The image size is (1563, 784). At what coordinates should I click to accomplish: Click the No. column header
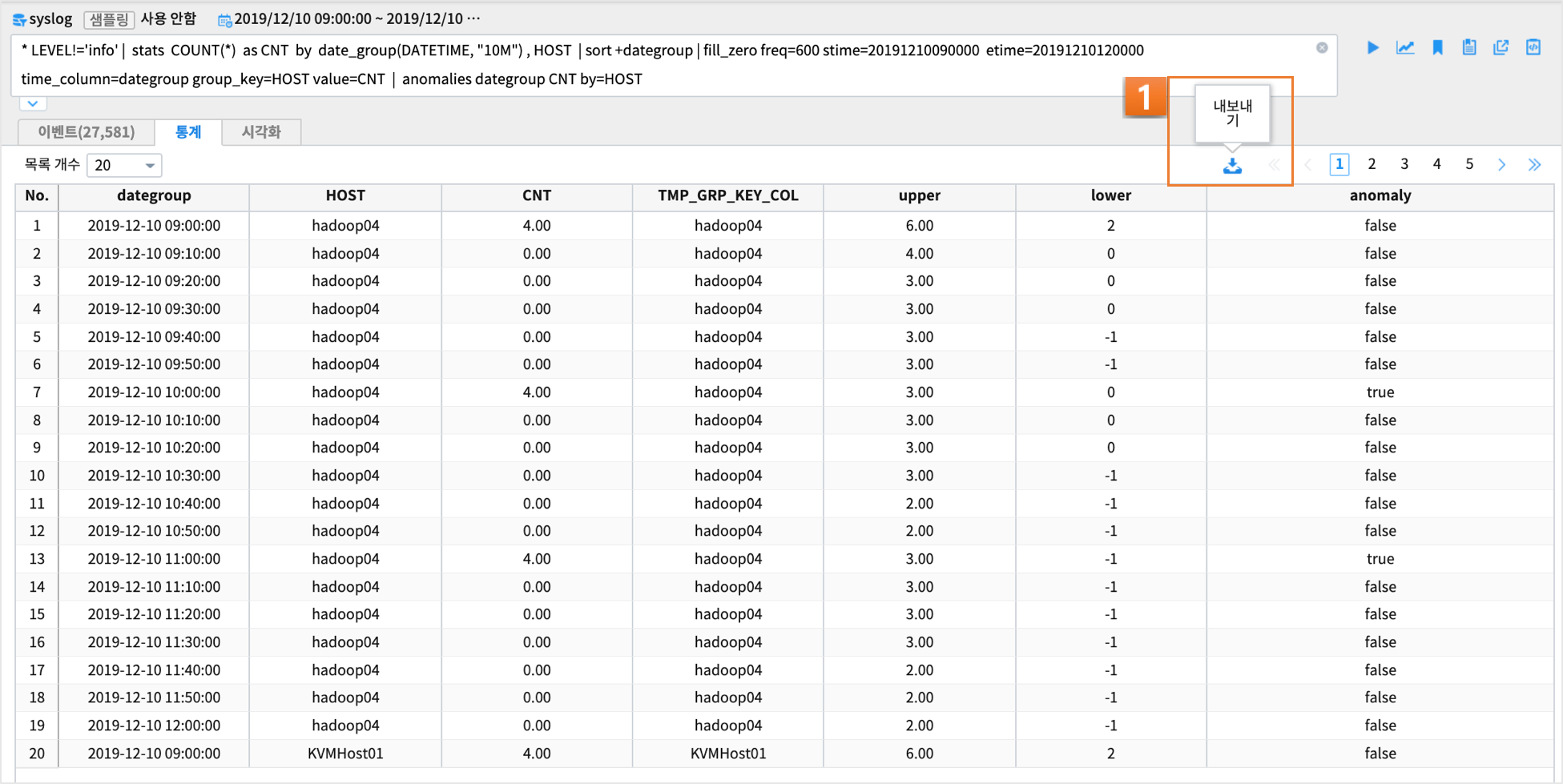tap(37, 195)
